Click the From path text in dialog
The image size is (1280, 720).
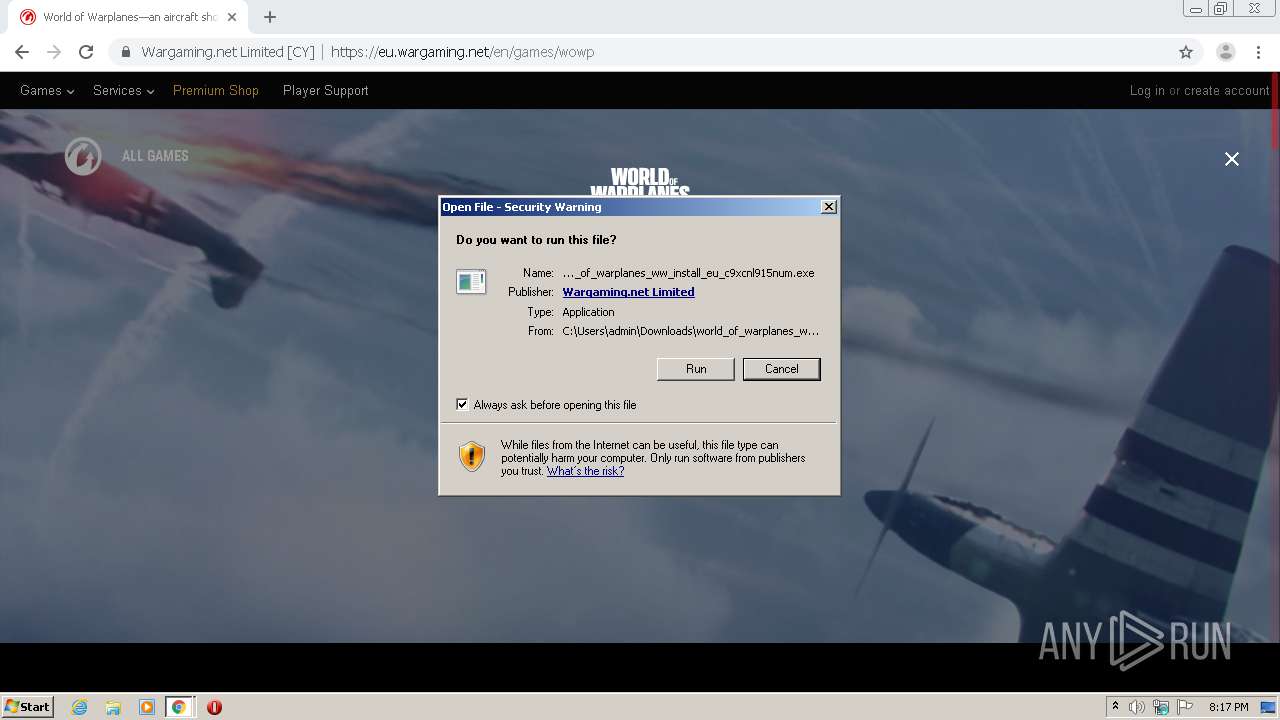point(691,331)
